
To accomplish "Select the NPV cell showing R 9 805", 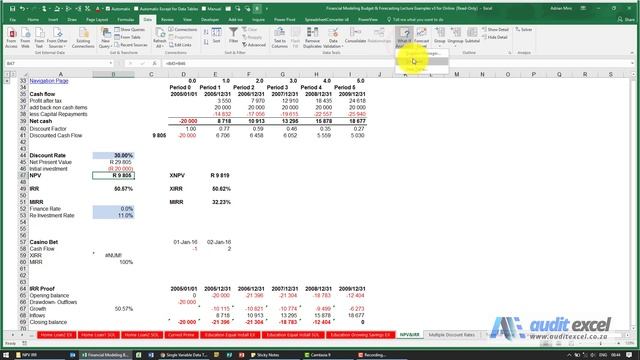I will [x=113, y=176].
